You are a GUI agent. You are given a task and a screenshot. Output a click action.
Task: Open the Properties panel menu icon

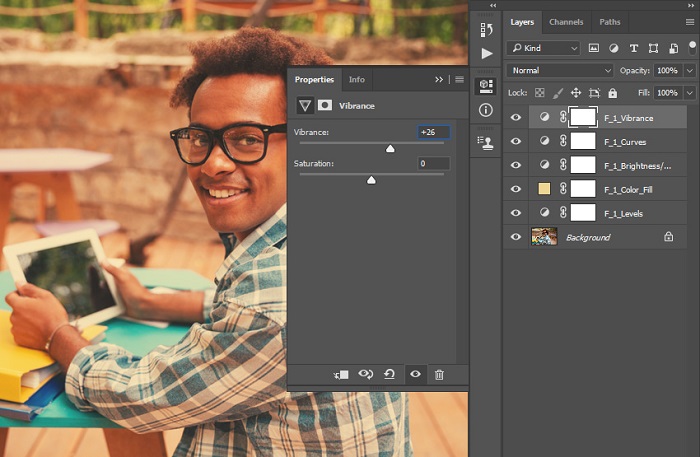459,79
